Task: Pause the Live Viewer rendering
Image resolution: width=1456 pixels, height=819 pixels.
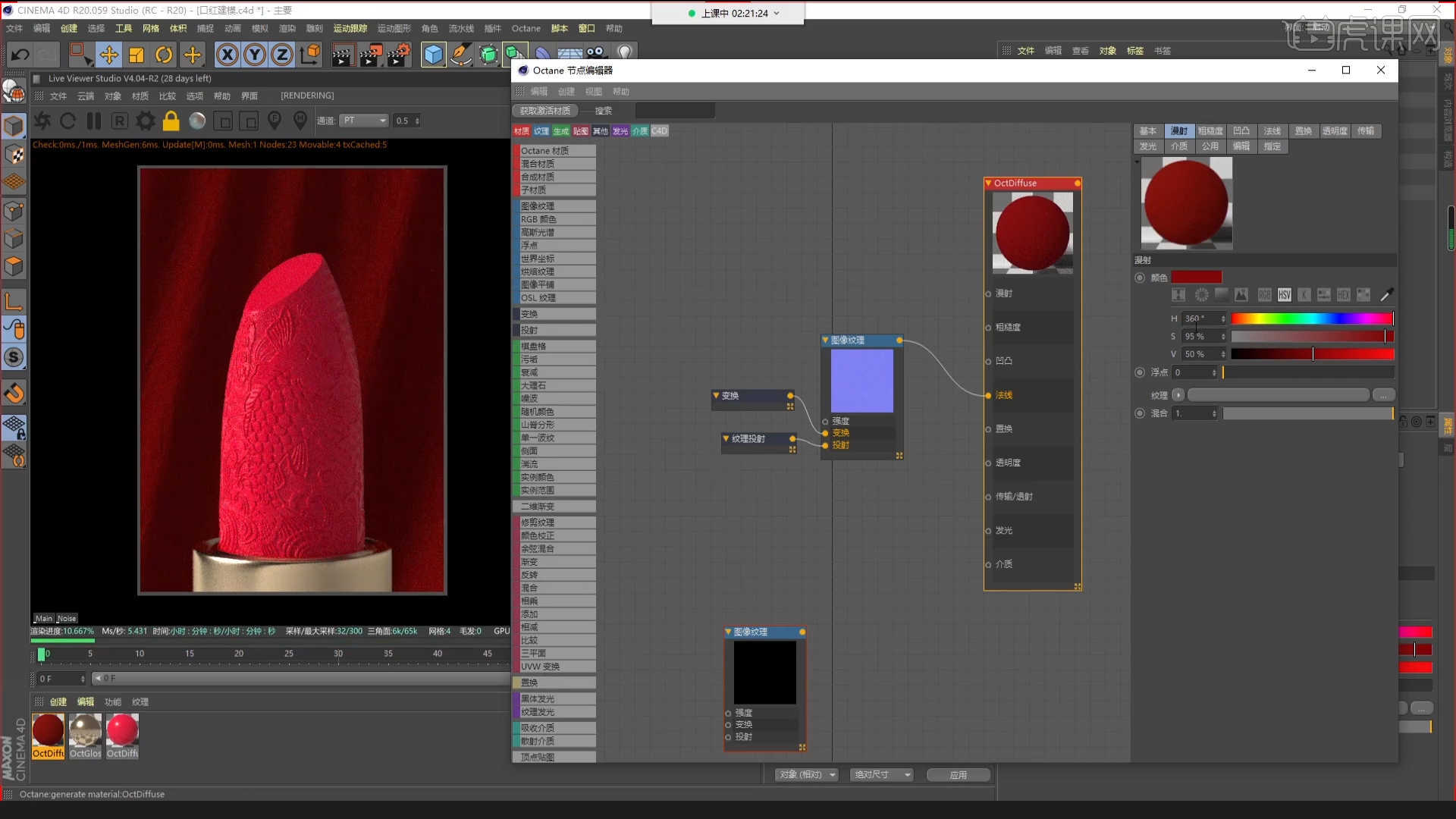Action: (93, 121)
